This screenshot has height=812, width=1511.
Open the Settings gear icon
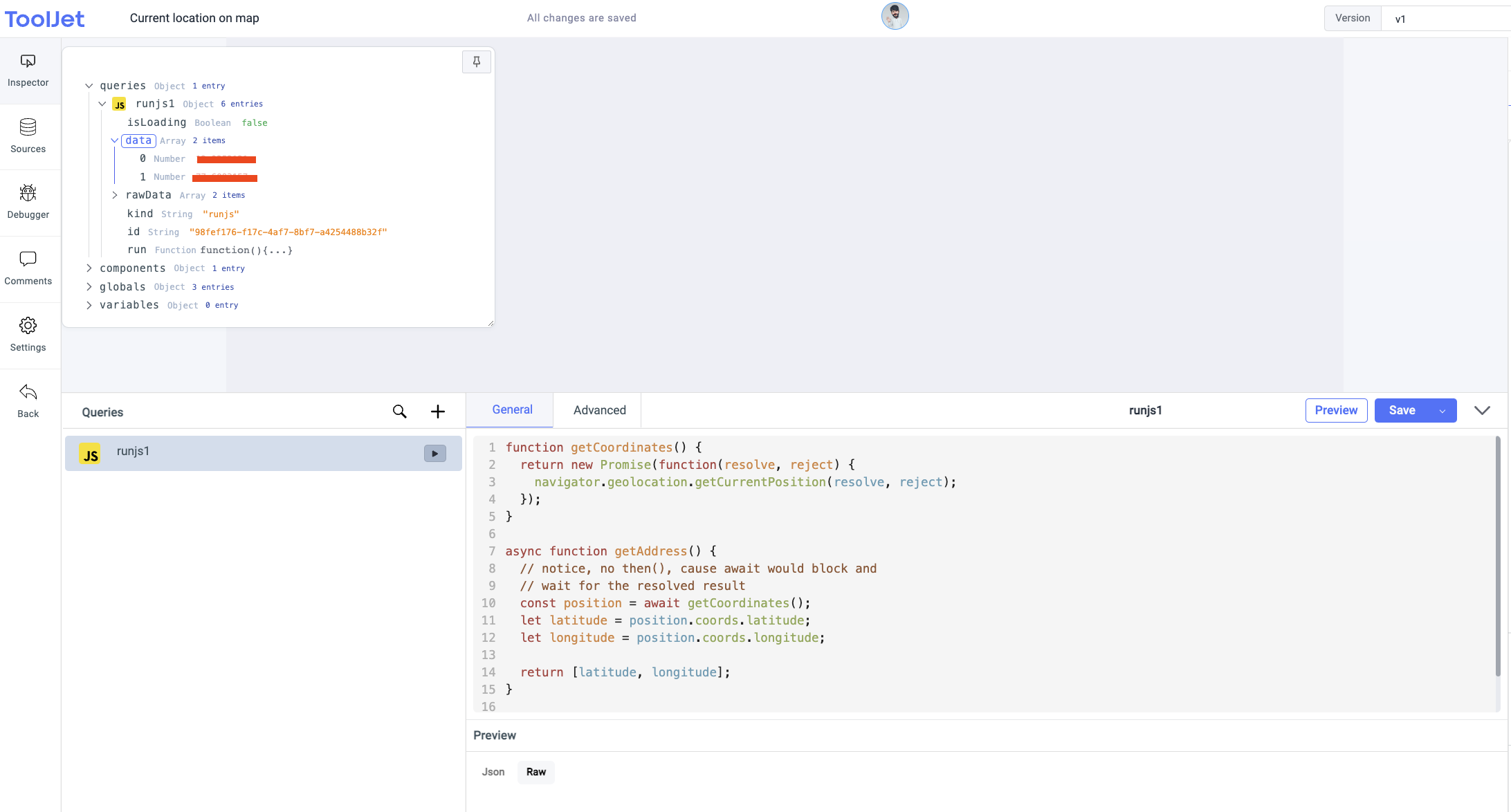28,326
